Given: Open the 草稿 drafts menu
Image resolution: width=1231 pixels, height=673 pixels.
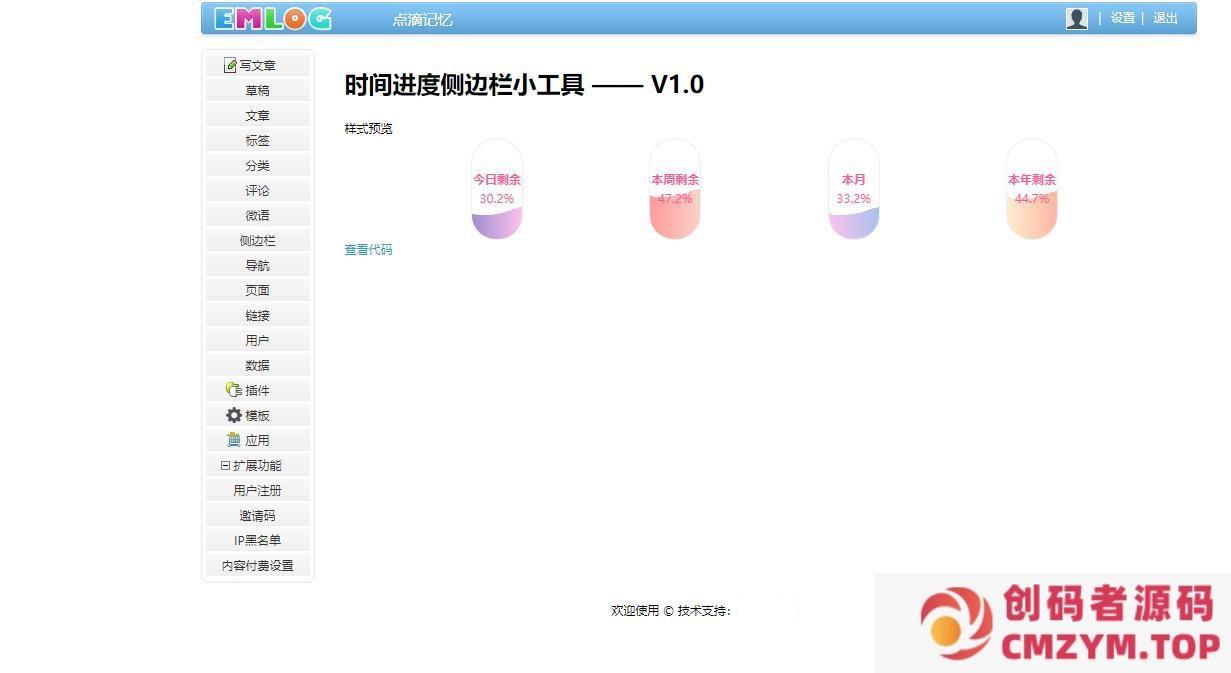Looking at the screenshot, I should point(257,90).
